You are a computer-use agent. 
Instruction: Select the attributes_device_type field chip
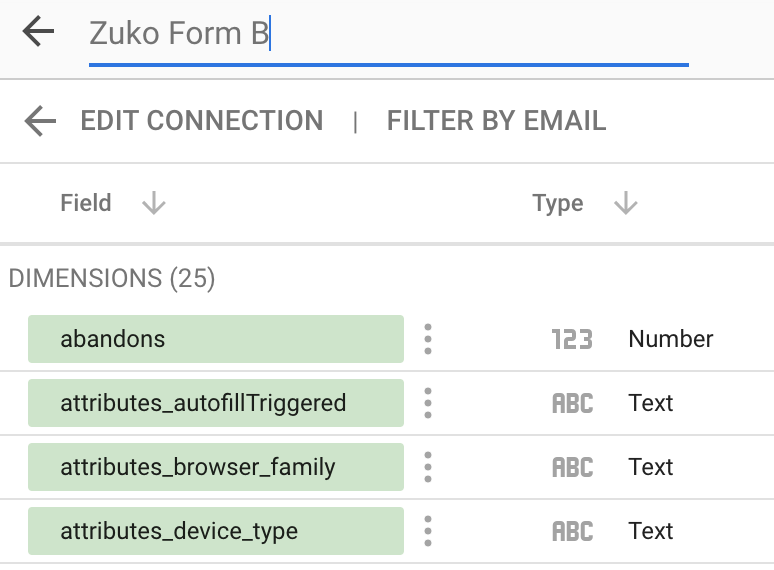click(x=216, y=532)
